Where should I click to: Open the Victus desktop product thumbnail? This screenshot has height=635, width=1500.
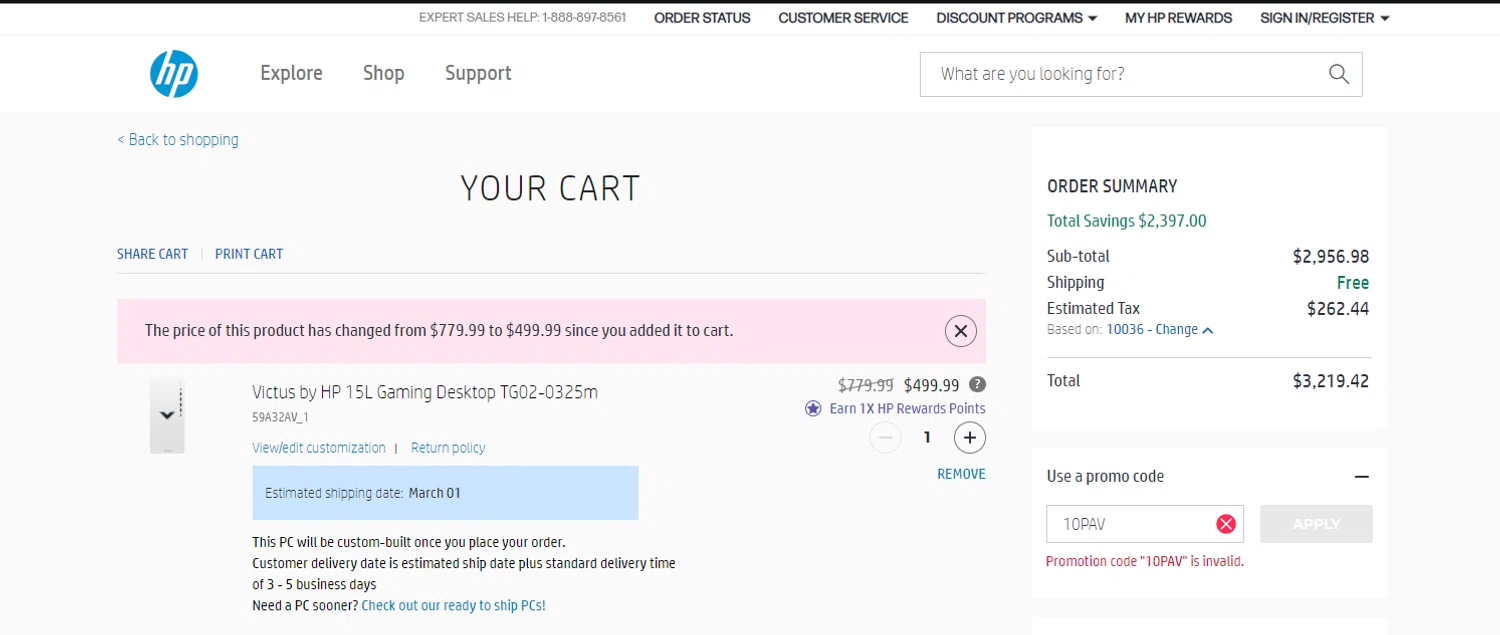pos(167,416)
